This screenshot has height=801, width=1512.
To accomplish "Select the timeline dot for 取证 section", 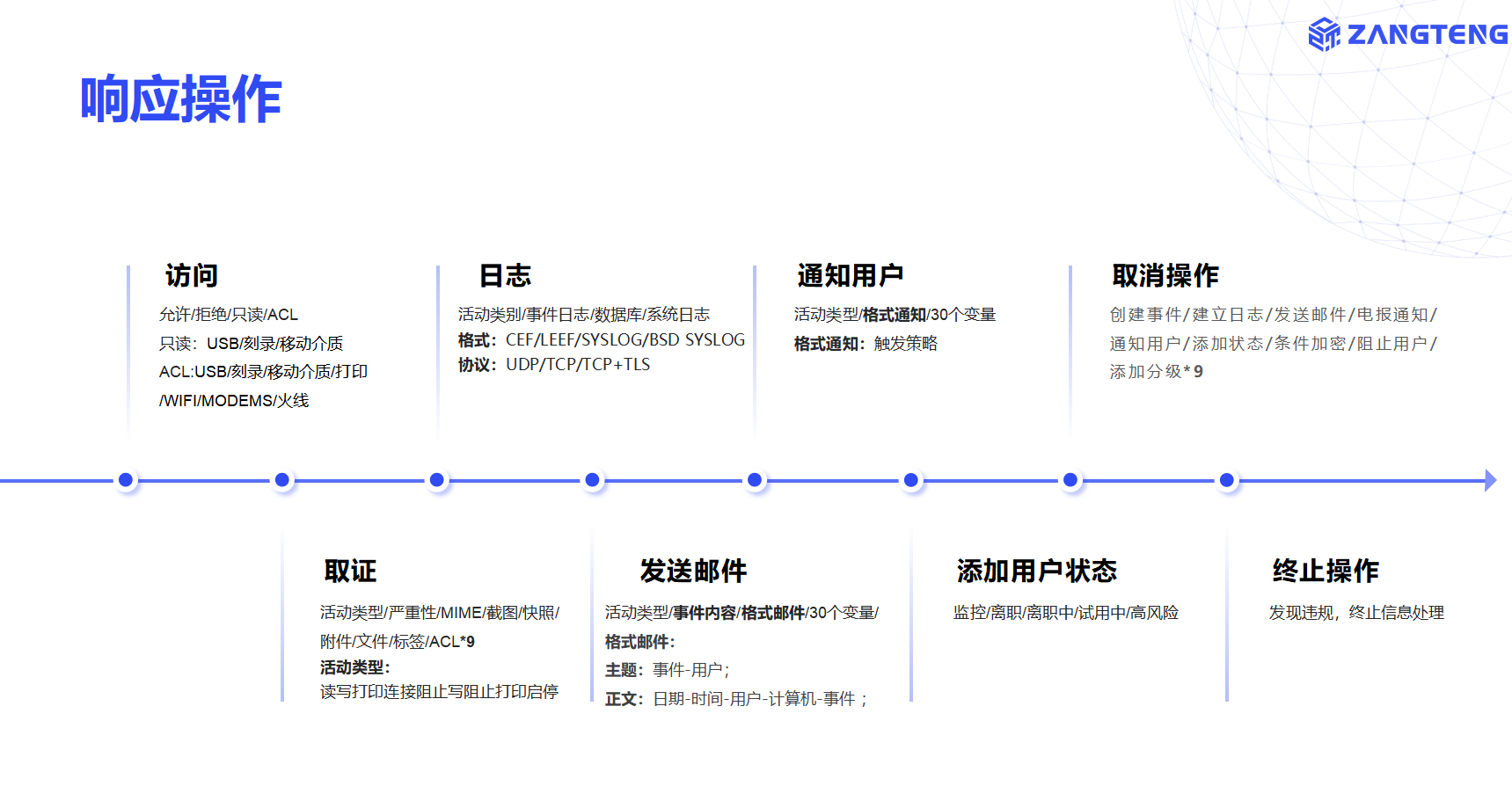I will (x=282, y=480).
